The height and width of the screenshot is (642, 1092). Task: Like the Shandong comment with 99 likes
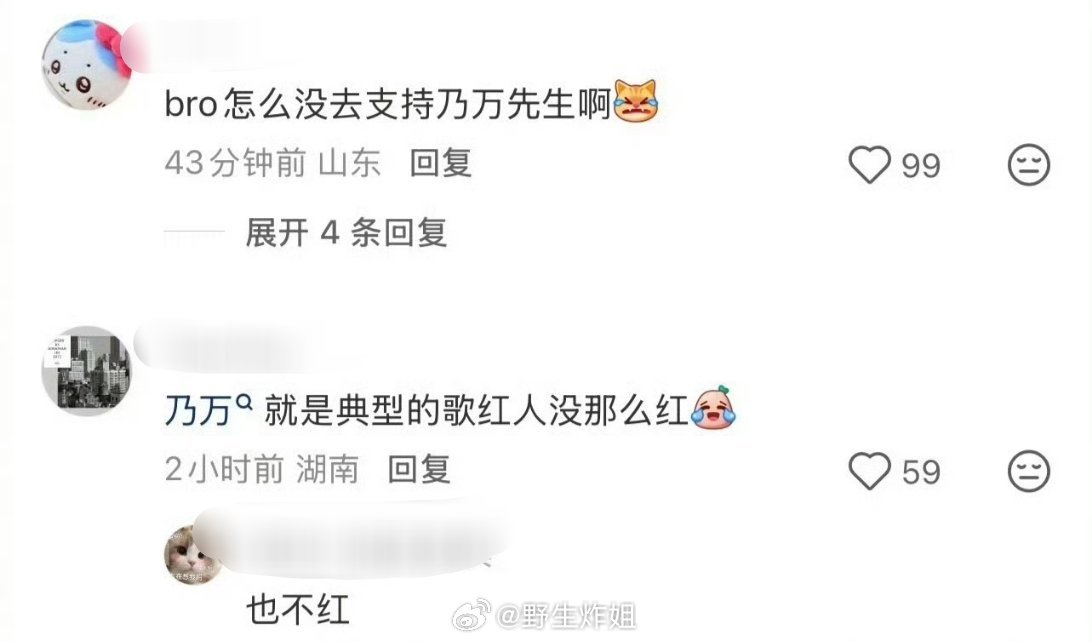[869, 165]
